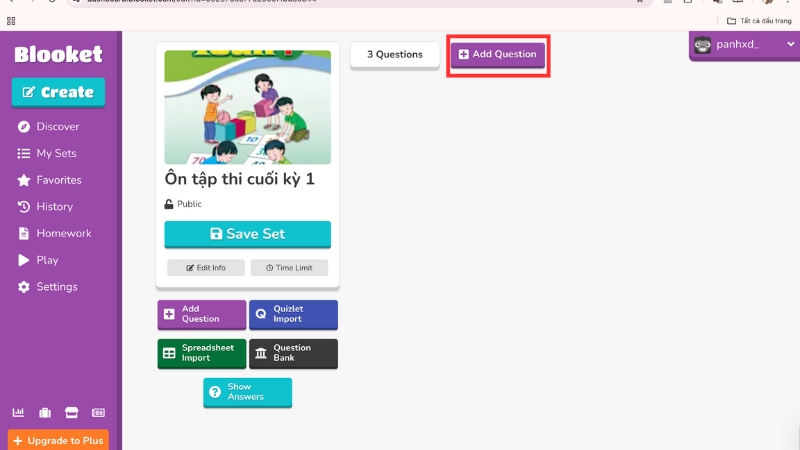Toggle Show Answers
The image size is (800, 450).
coord(247,392)
